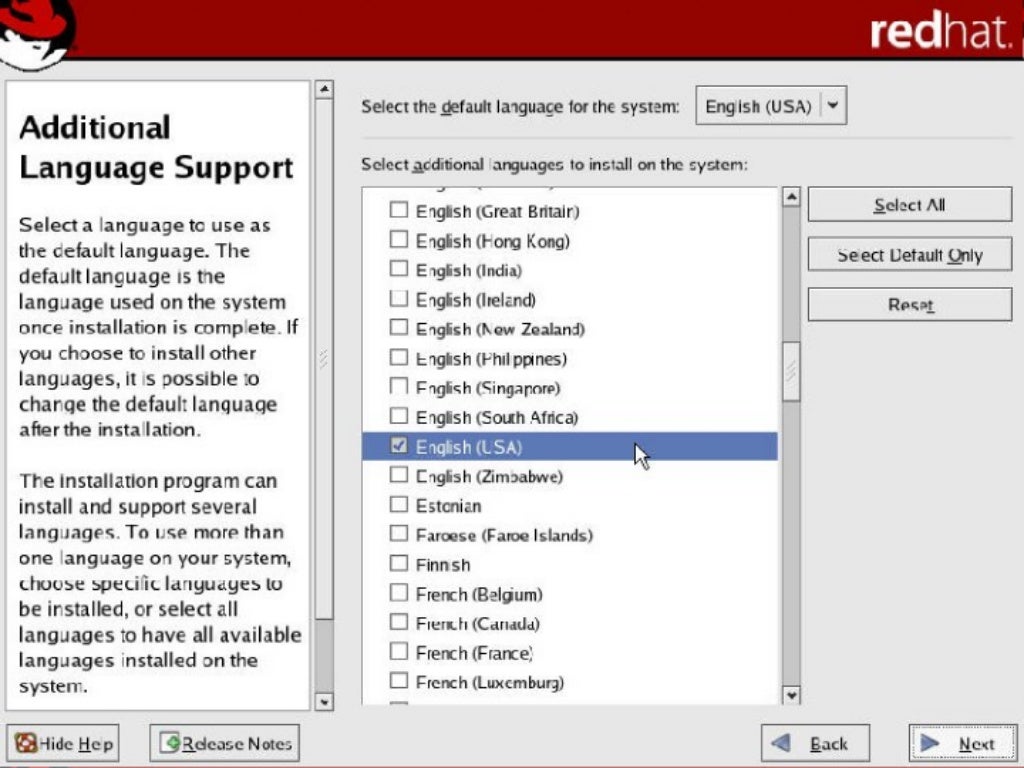The image size is (1024, 768).
Task: Click up arrow of language list scrollbar
Action: click(792, 197)
